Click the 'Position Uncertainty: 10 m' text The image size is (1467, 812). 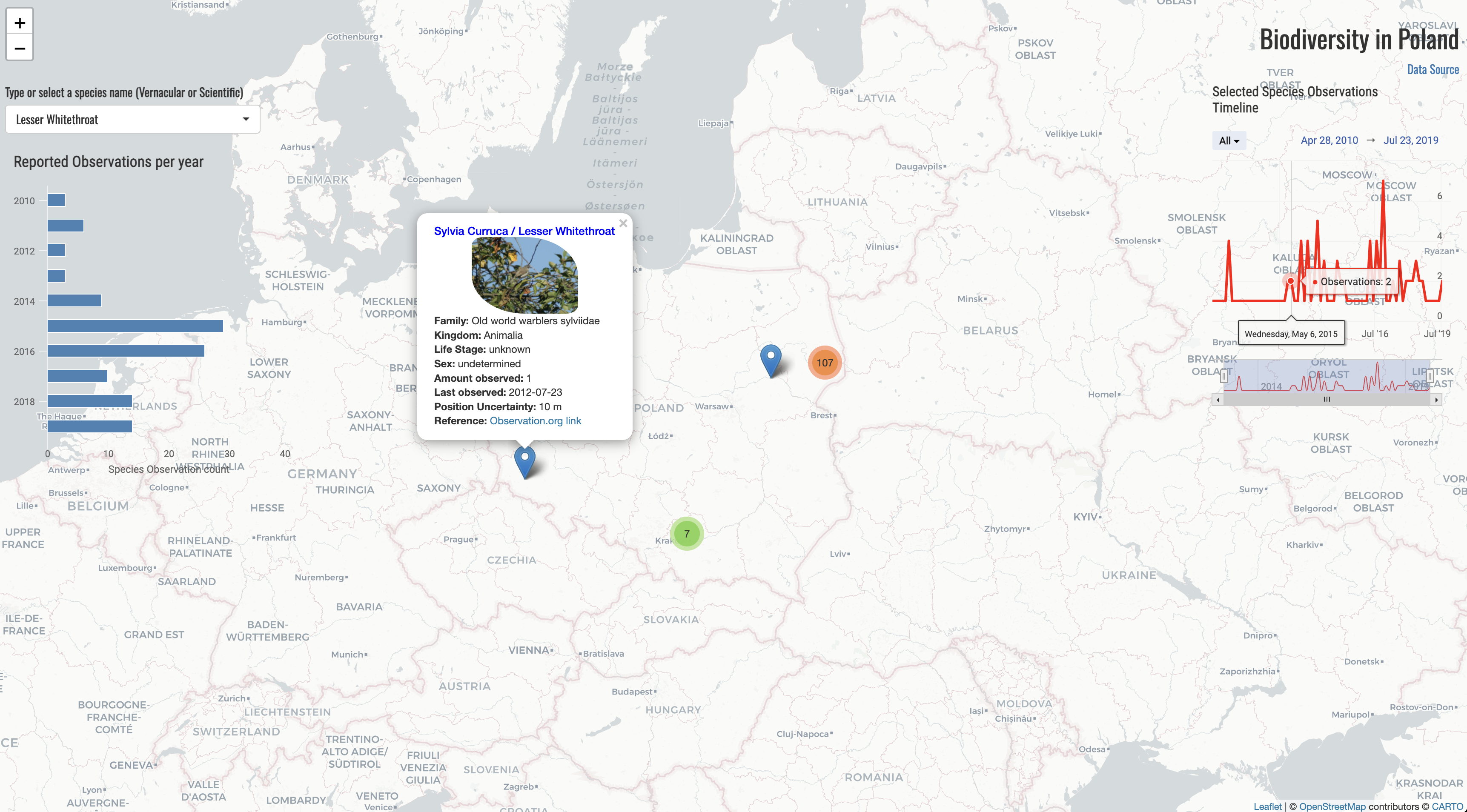(498, 406)
